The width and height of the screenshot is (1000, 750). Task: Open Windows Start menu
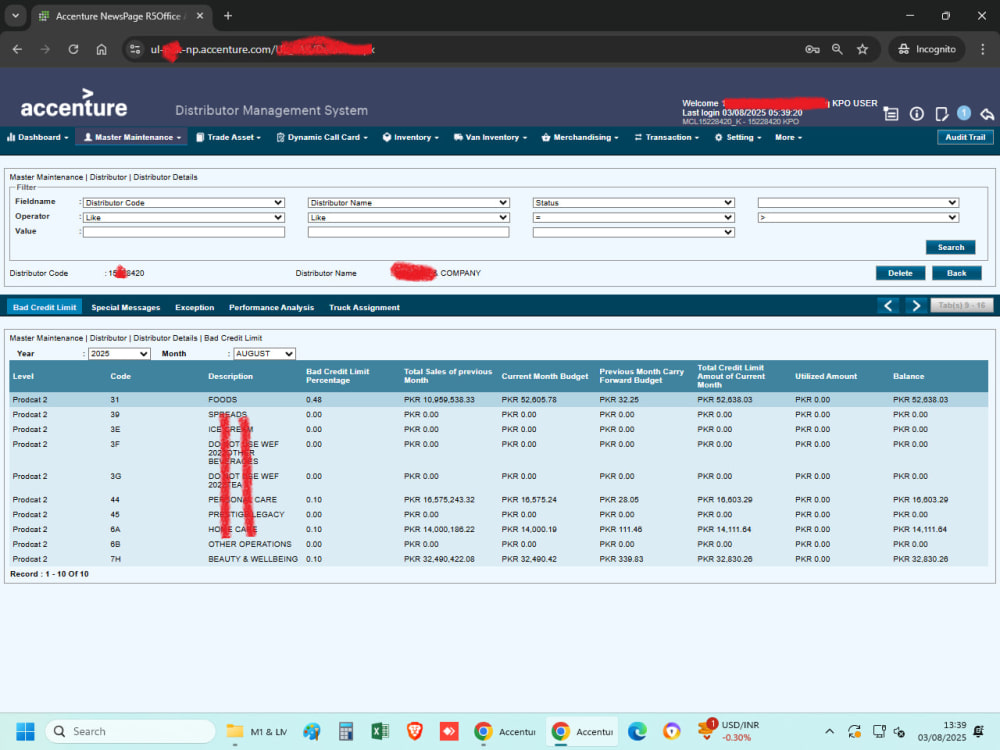click(26, 732)
